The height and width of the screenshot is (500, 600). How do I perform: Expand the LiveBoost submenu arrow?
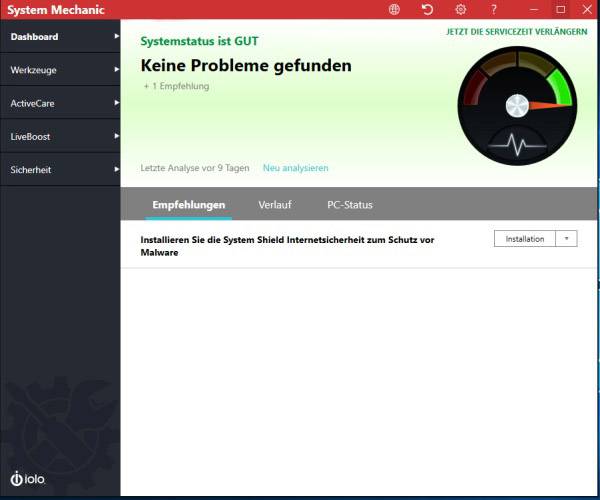(116, 136)
